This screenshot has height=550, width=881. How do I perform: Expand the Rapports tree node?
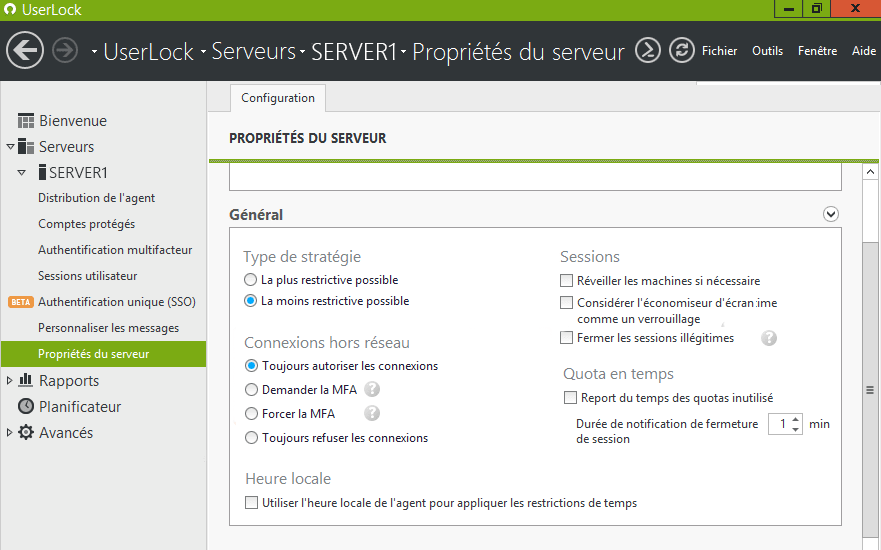[x=10, y=381]
